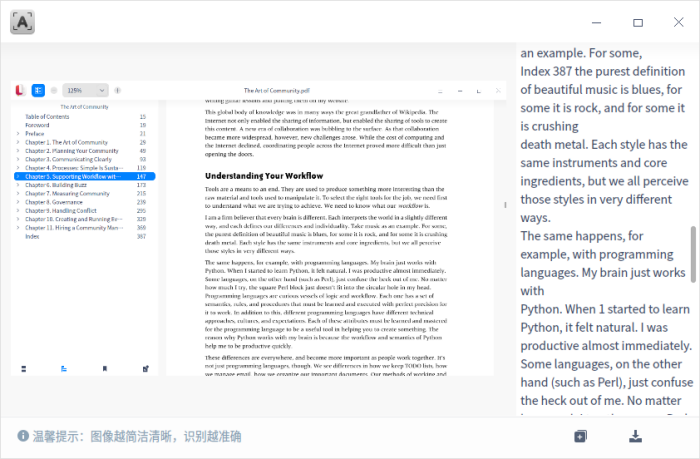Select 'Chapter 1. The Art of Community' row

coord(85,142)
